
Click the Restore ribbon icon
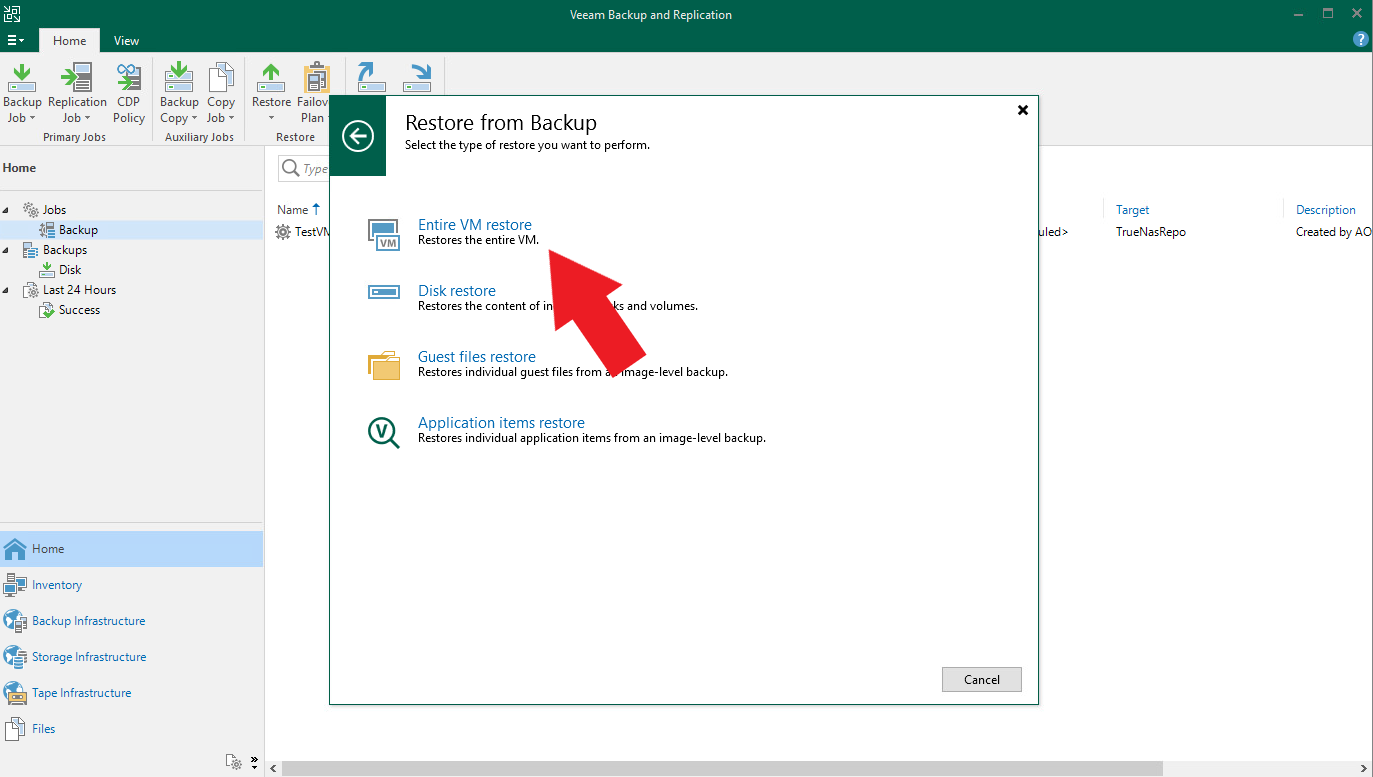[x=271, y=77]
